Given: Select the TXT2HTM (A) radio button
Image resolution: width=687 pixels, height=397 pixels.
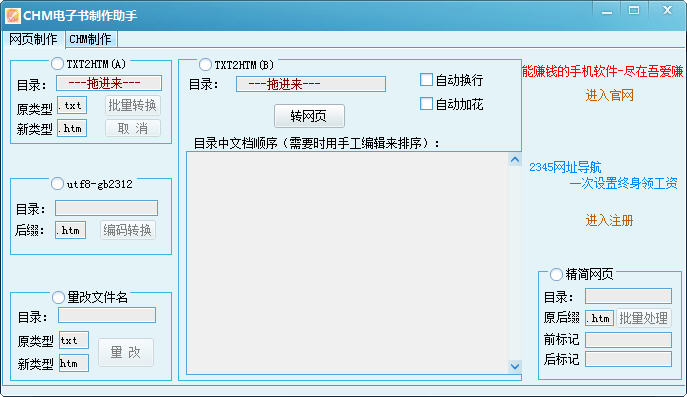Looking at the screenshot, I should click(57, 64).
